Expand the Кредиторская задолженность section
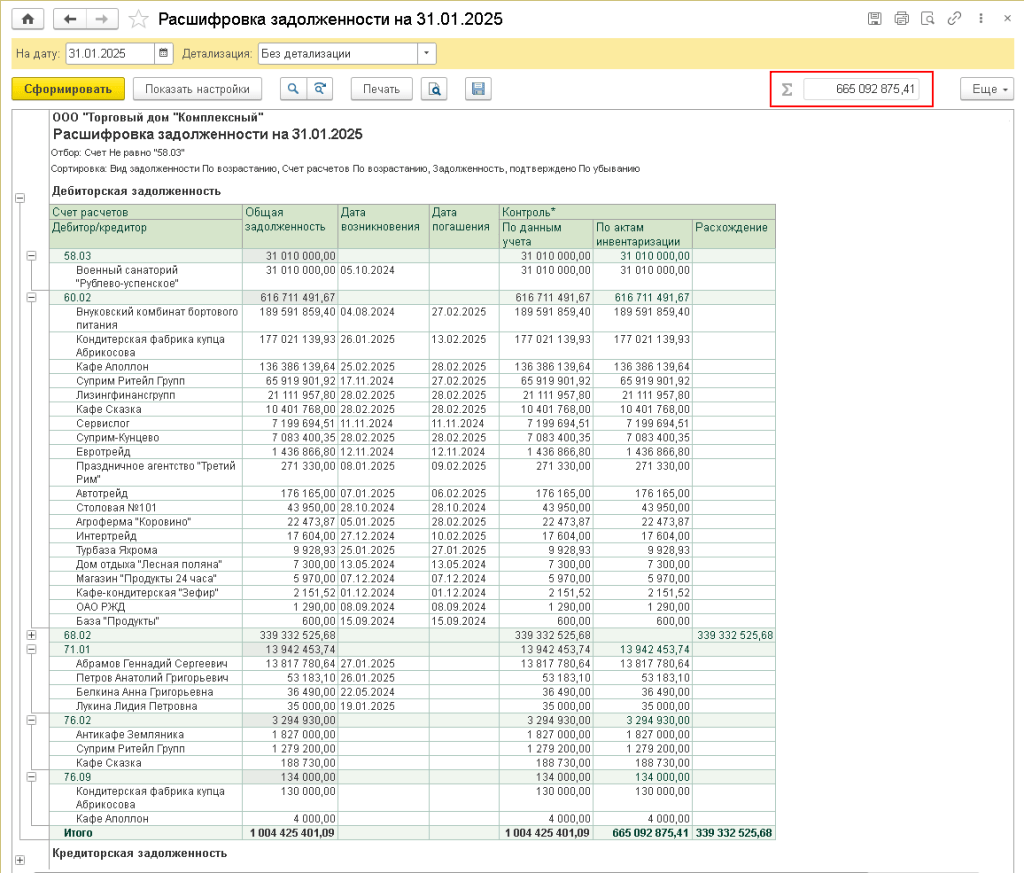Screen dimensions: 1024x873 click(19, 859)
